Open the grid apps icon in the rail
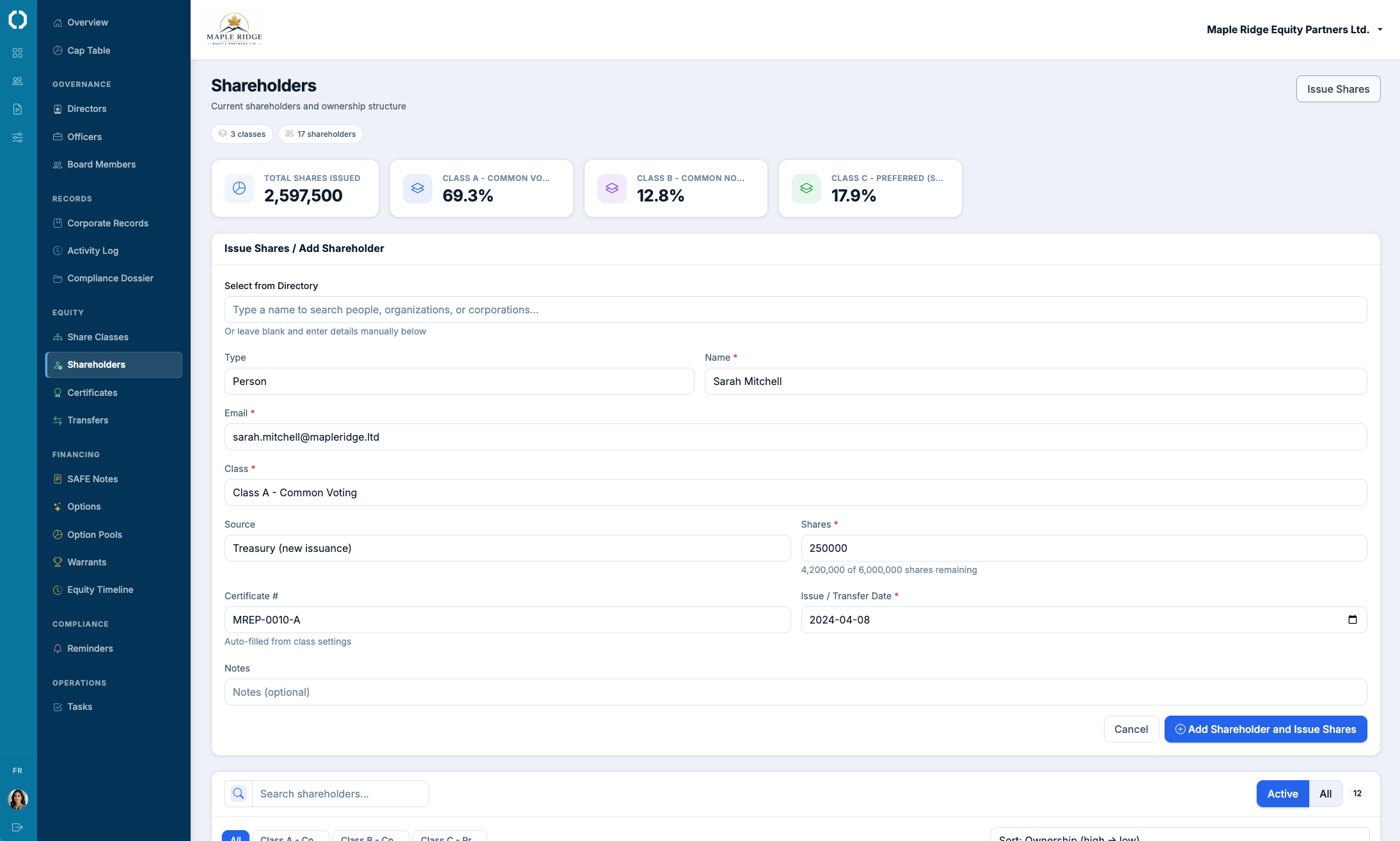 tap(18, 53)
